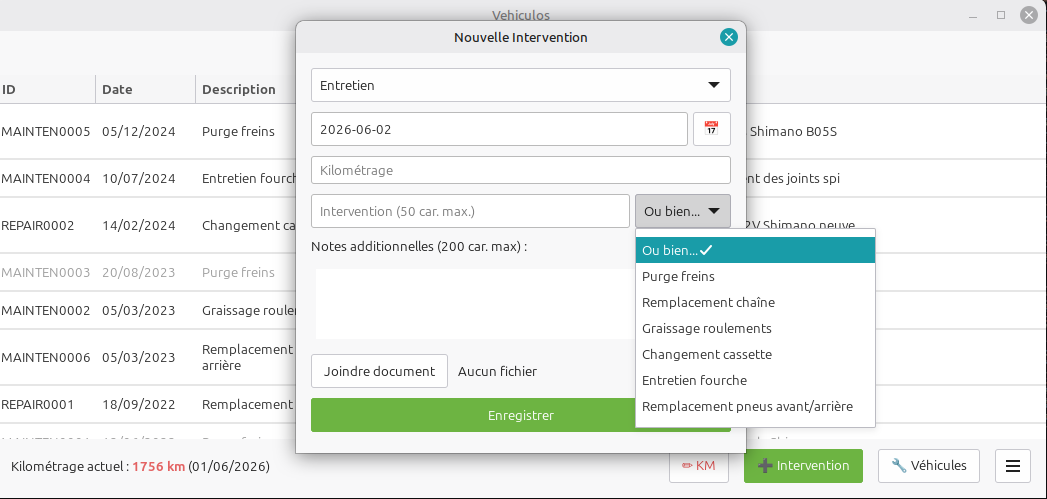Collapse the Ou bien... combo box

tap(682, 211)
